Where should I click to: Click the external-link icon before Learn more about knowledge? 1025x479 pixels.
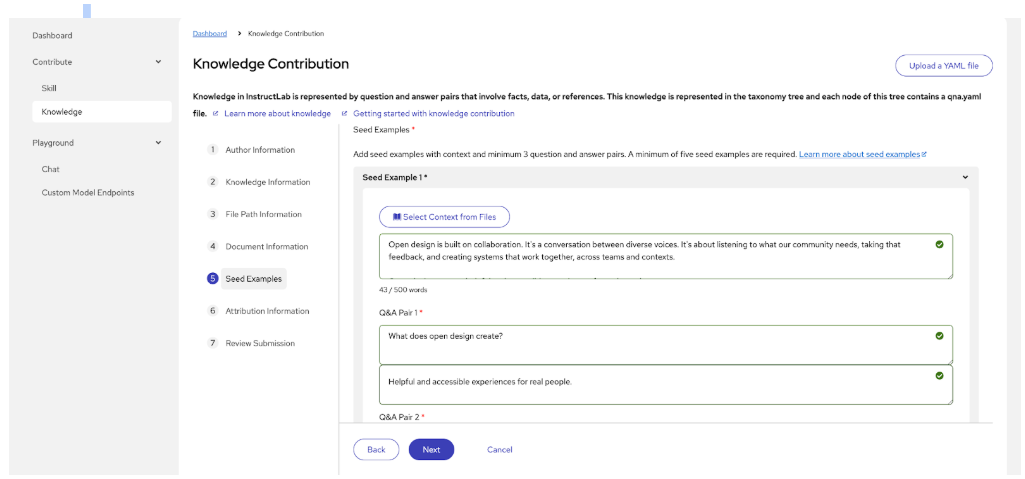tap(216, 113)
